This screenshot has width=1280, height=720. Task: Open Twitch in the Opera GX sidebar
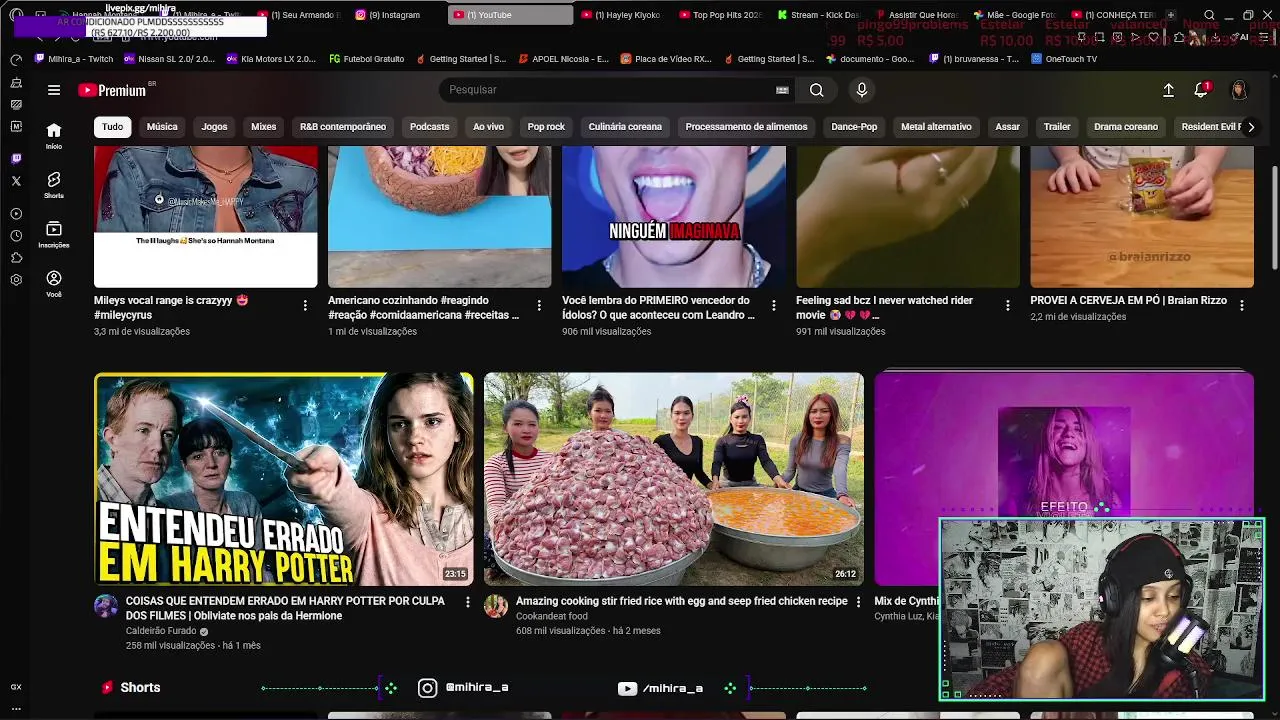click(x=16, y=159)
